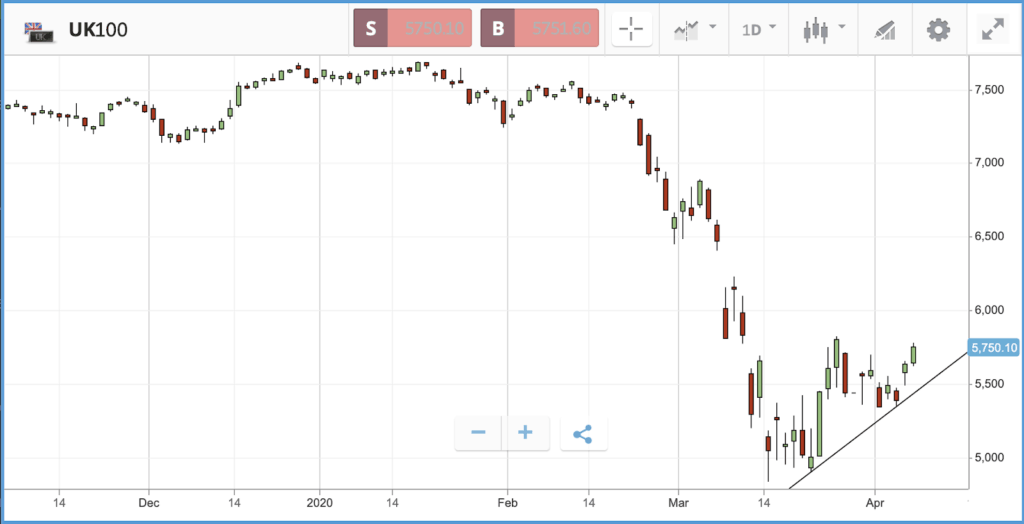This screenshot has height=524, width=1024.
Task: Click the UK100 flag instrument icon
Action: [36, 31]
